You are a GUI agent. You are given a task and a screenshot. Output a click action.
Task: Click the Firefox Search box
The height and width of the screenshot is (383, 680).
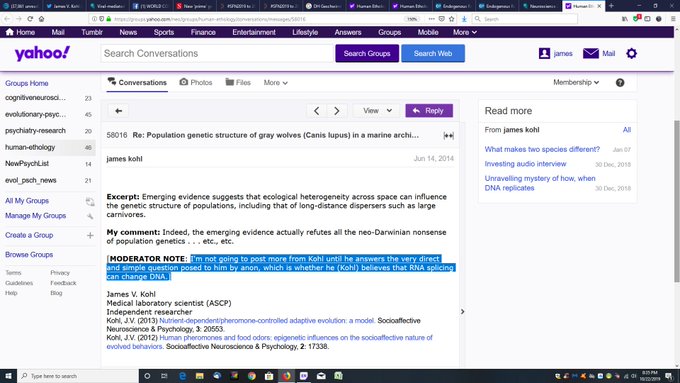point(525,19)
